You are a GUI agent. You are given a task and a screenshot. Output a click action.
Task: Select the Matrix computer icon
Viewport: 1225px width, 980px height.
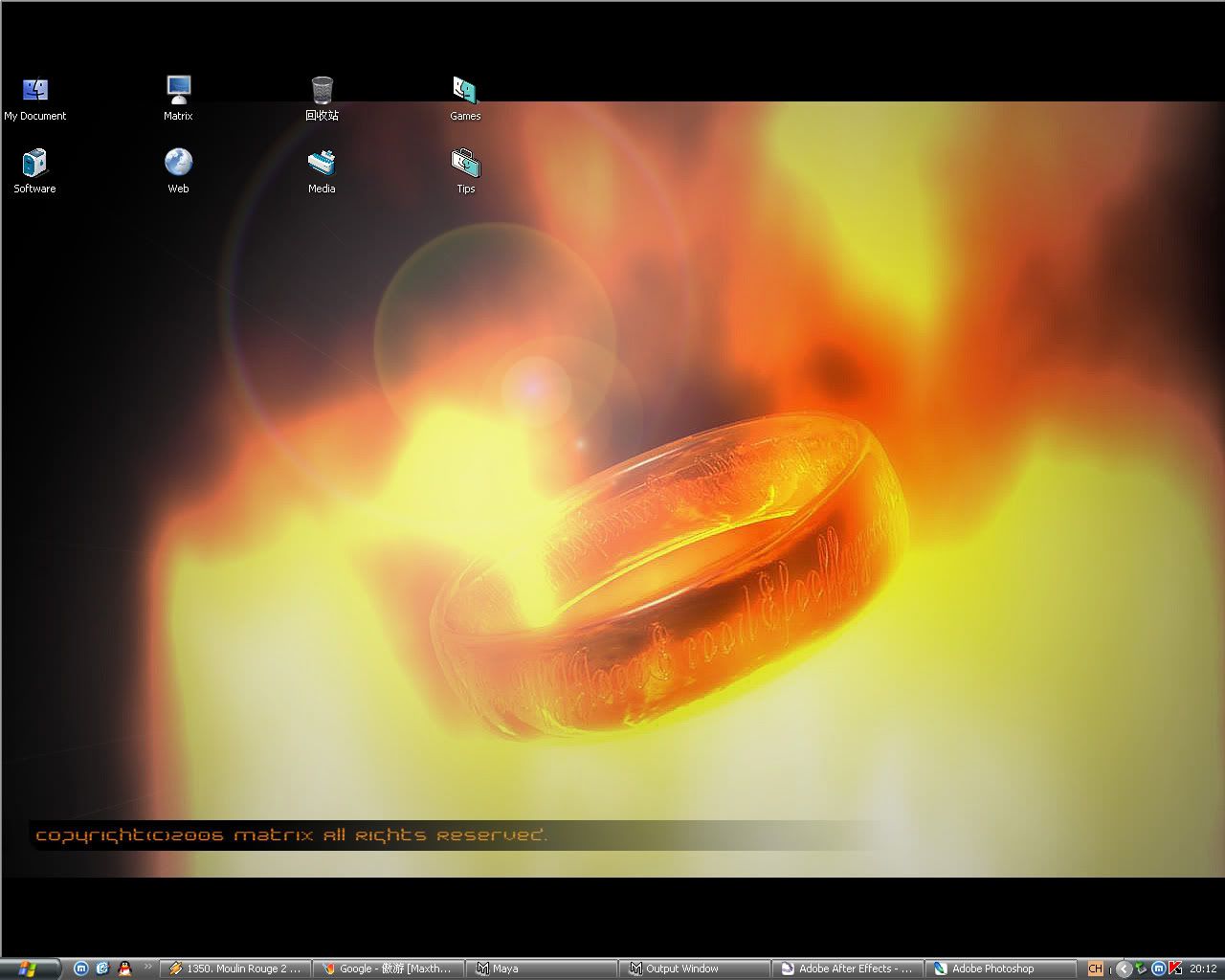(178, 100)
